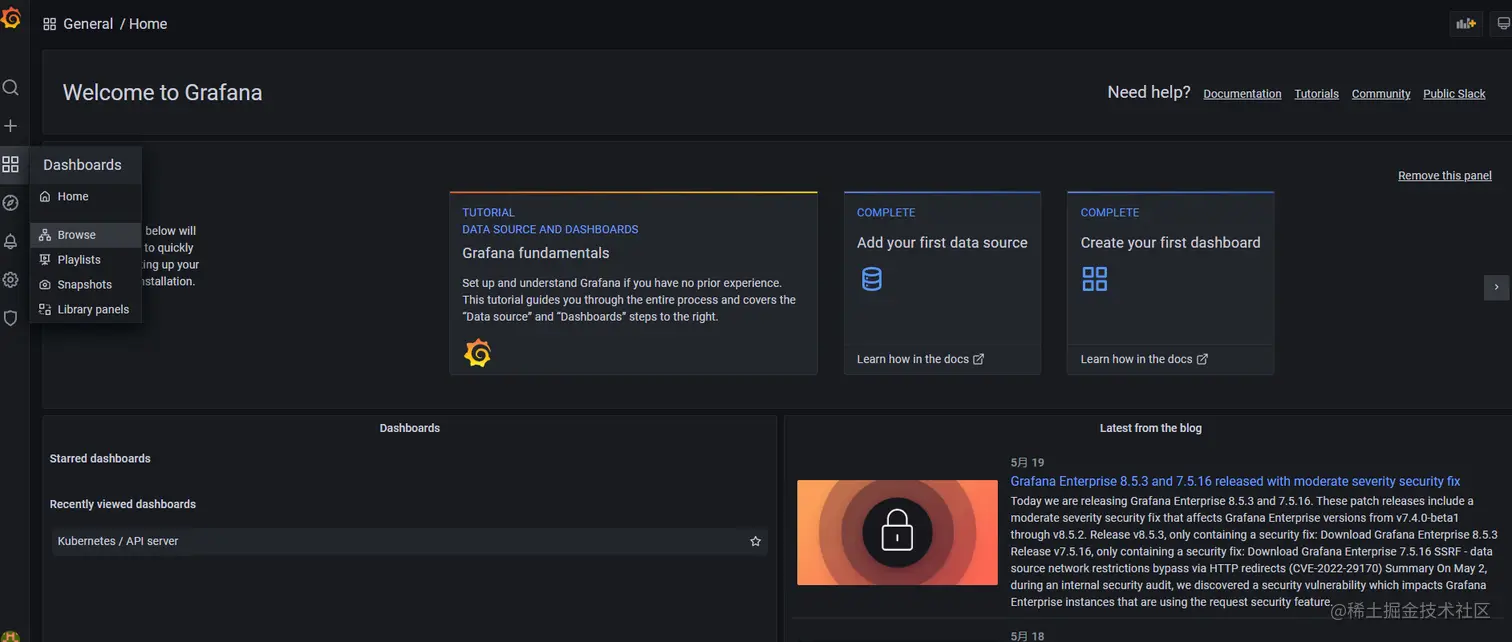Click the dashboard grid icon beside General
Screen dimensions: 1512x642
(49, 24)
